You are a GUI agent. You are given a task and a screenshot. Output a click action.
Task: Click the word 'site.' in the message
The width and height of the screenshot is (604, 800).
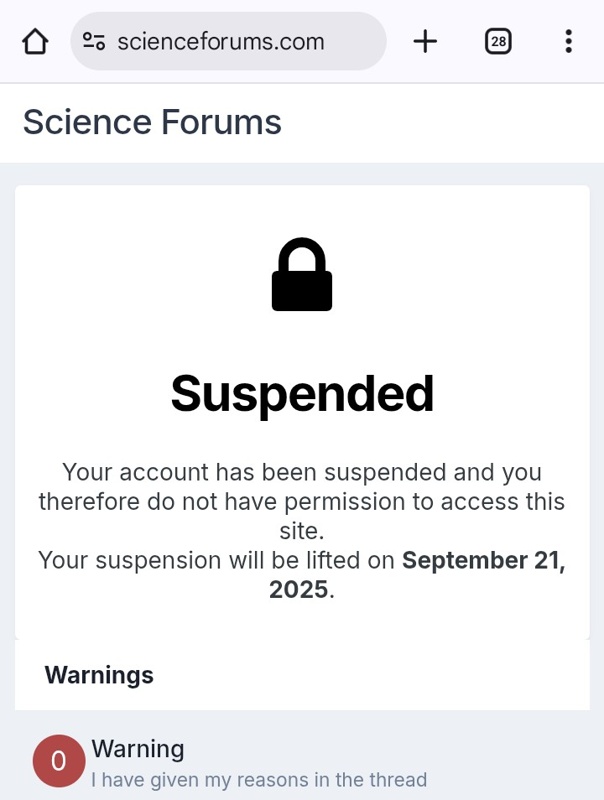tap(302, 530)
